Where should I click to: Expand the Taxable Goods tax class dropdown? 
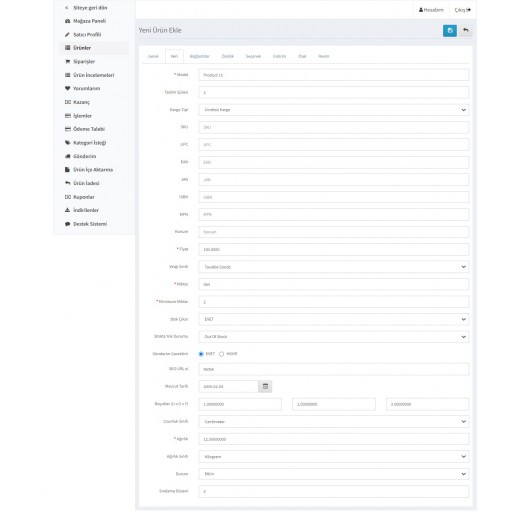click(x=334, y=267)
